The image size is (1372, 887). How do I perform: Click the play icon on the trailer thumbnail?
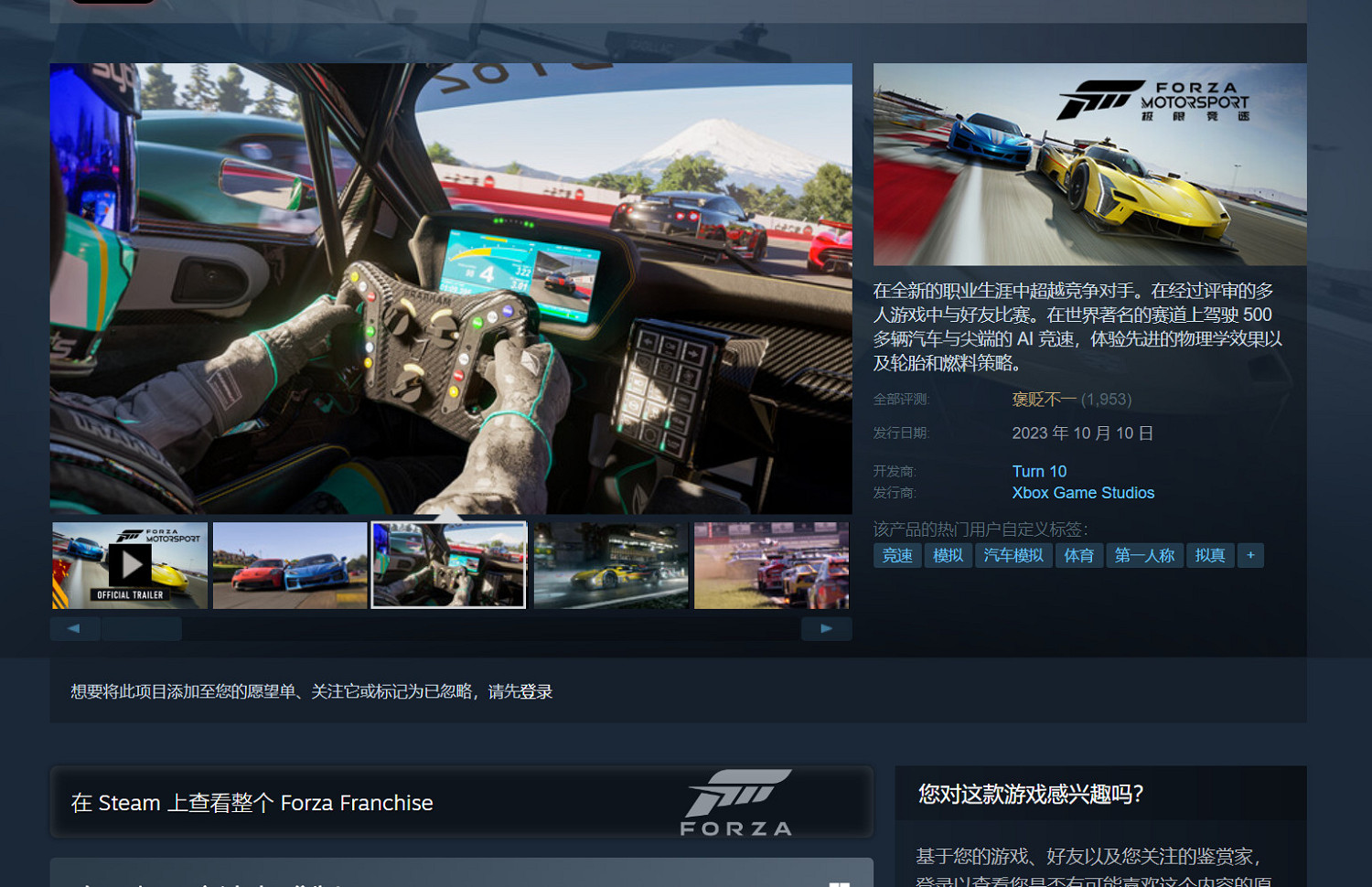click(x=129, y=565)
